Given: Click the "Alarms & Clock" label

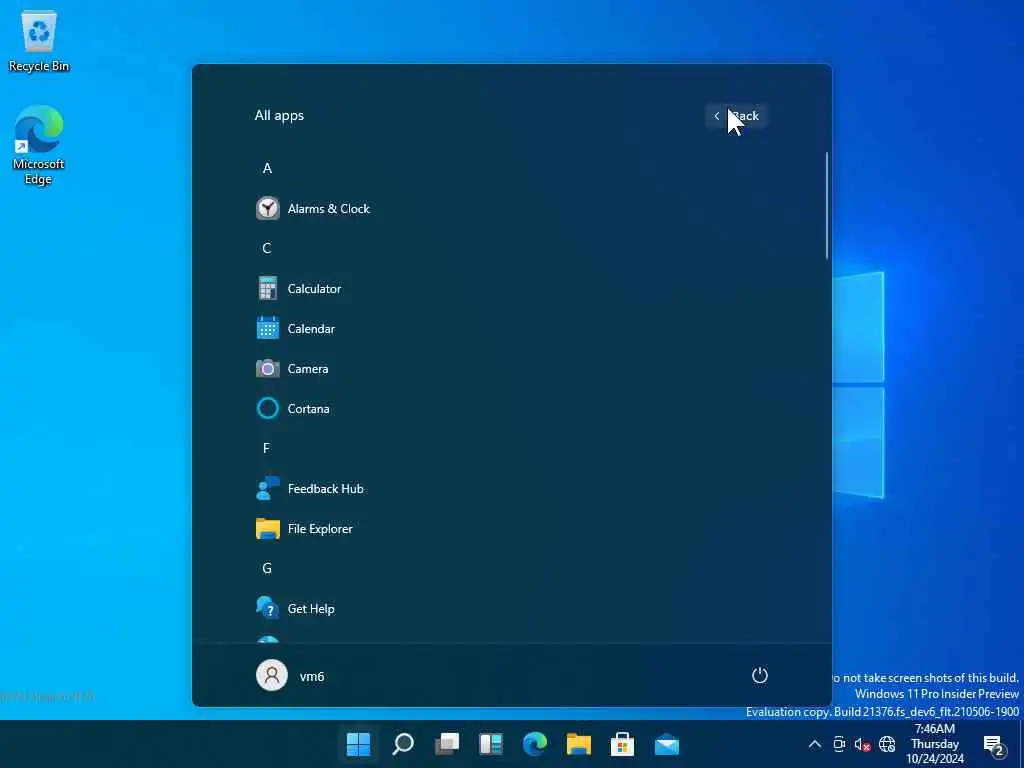Looking at the screenshot, I should (328, 208).
